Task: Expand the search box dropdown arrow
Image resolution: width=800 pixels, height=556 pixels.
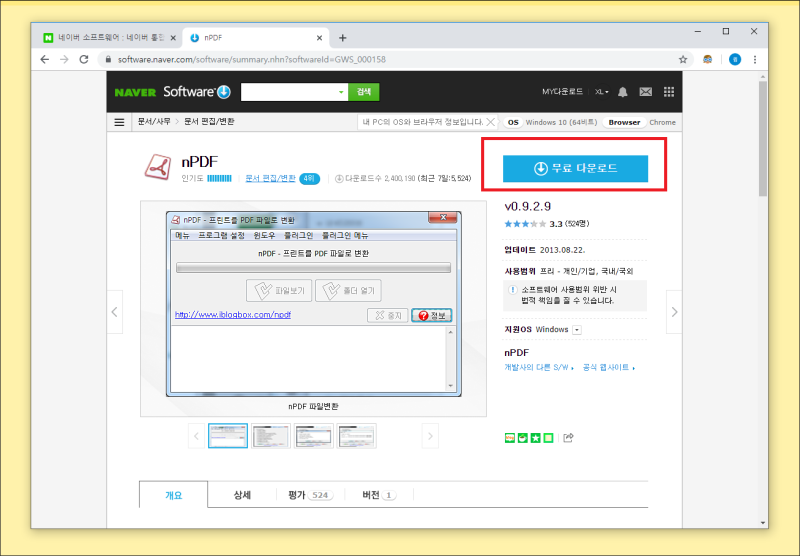Action: (x=341, y=92)
